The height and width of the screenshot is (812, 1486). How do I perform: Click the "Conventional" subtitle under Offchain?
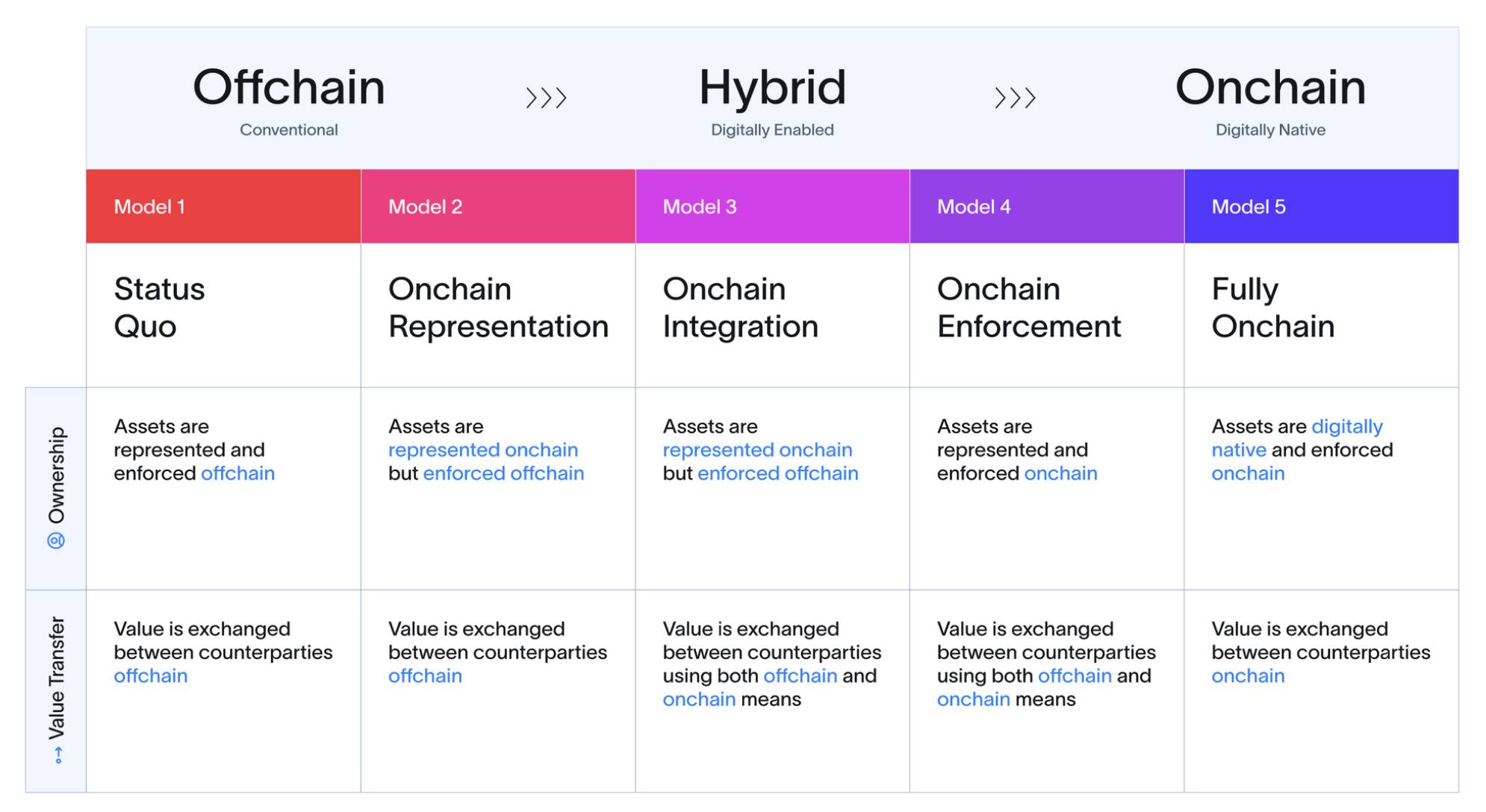point(288,130)
